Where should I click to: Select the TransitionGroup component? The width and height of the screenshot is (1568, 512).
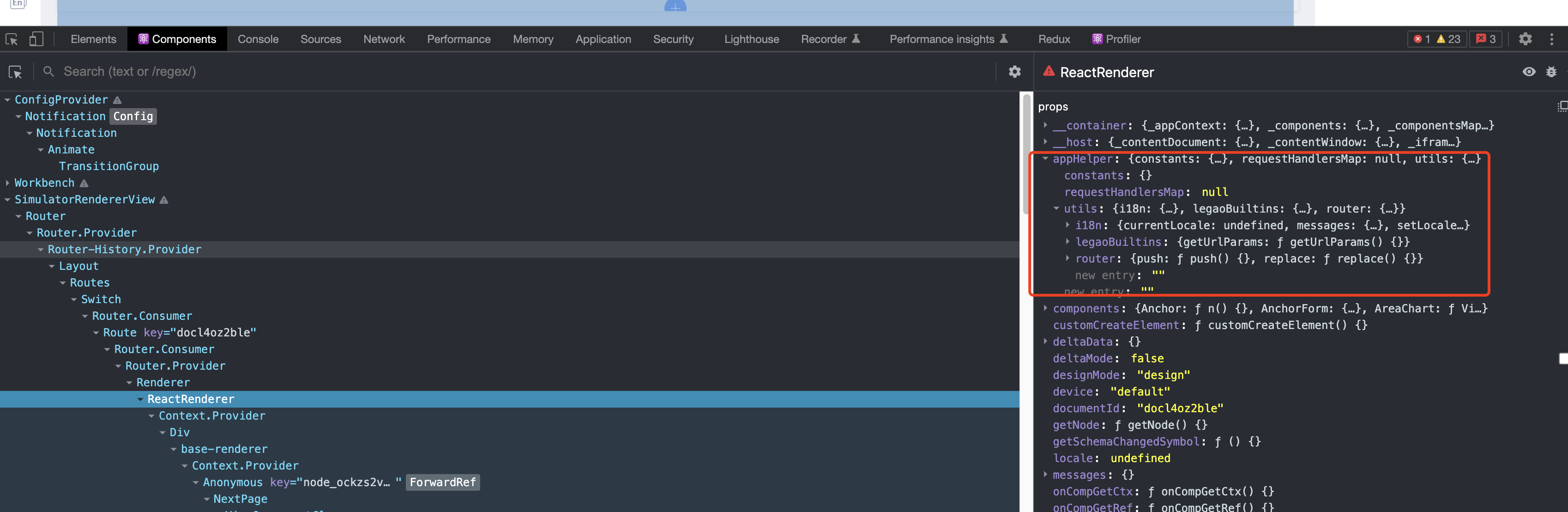(109, 166)
